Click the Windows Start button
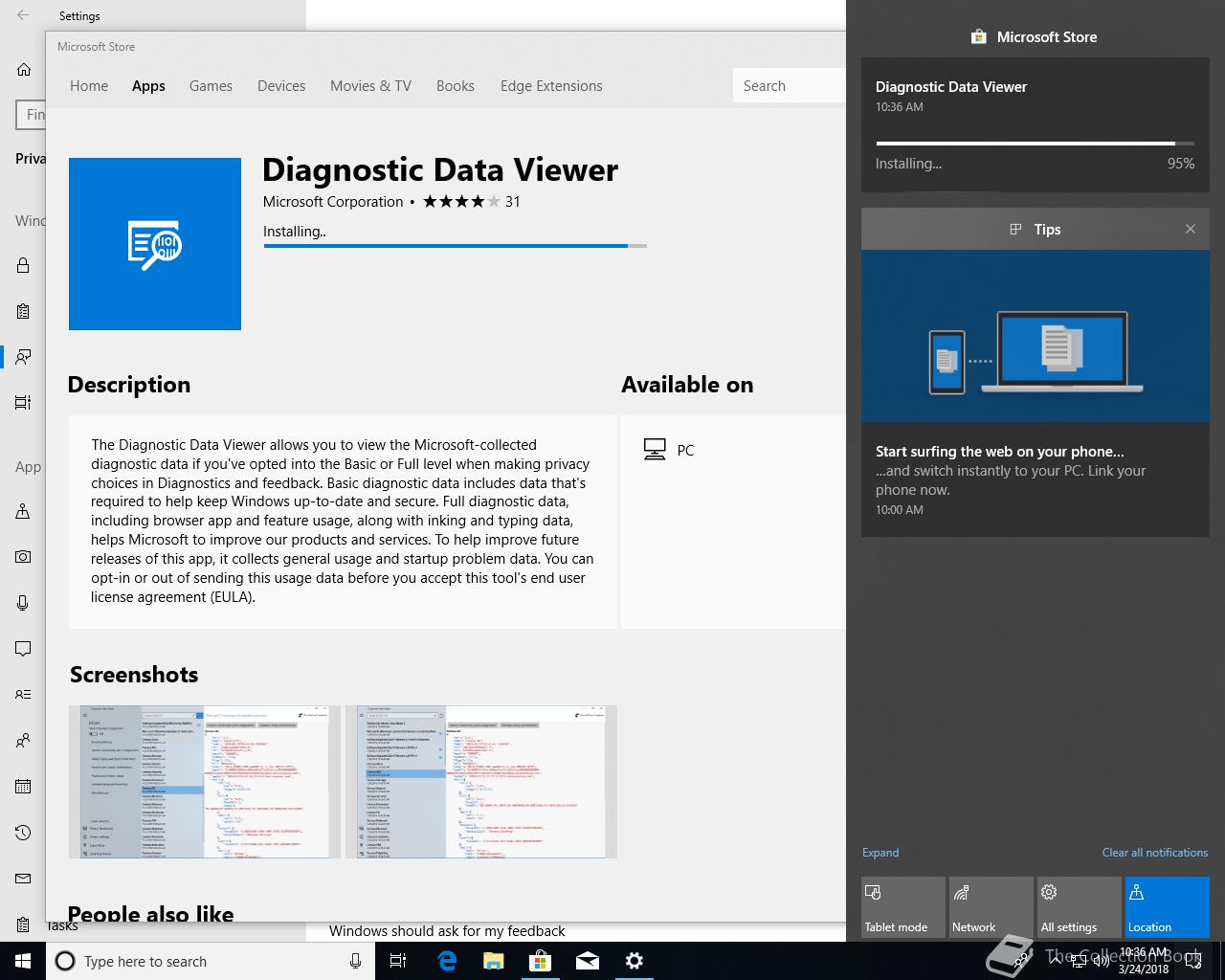 point(23,961)
